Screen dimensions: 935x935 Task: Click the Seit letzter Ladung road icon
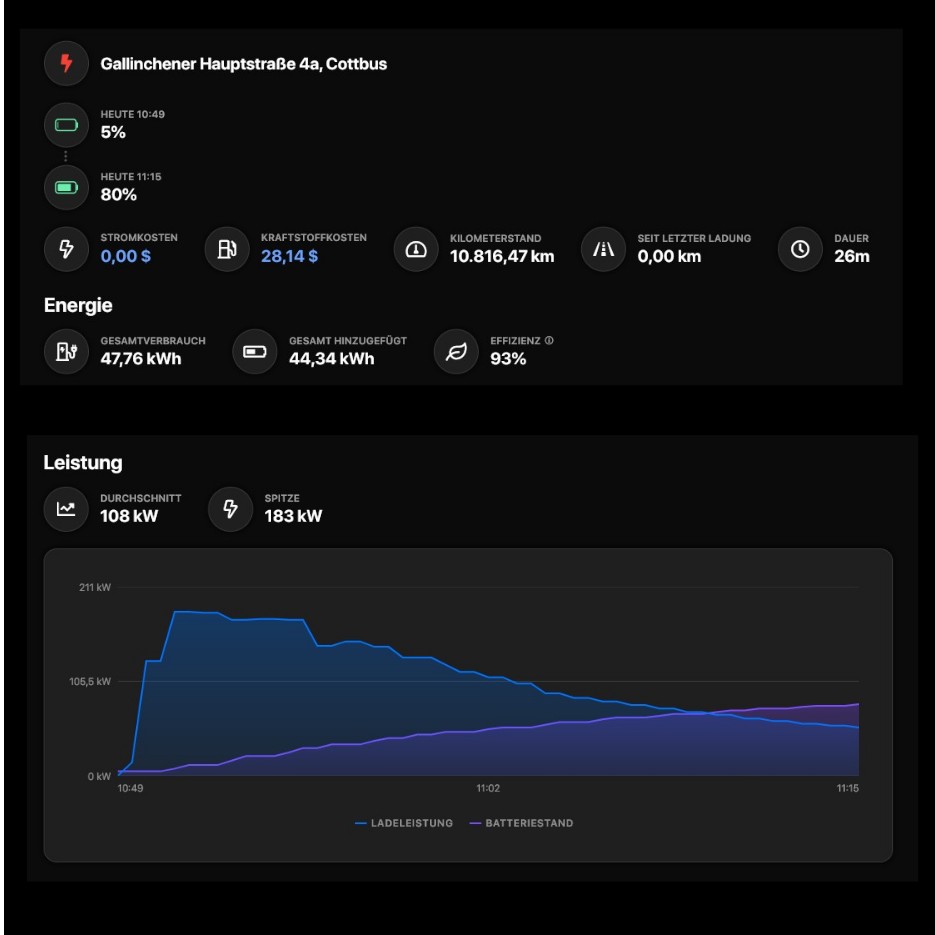coord(603,249)
